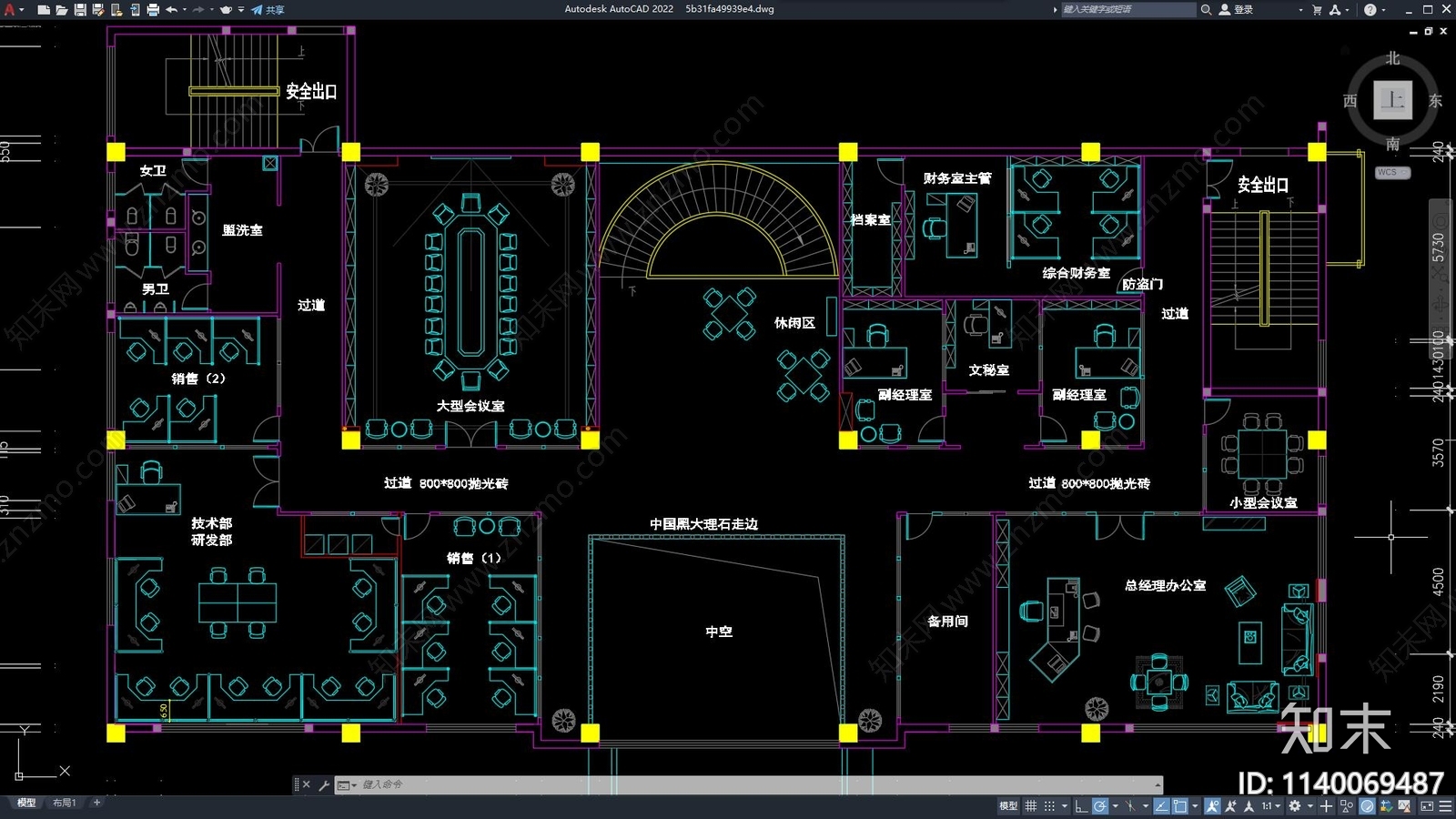Click the 共享 share button
This screenshot has height=819, width=1456.
[268, 9]
